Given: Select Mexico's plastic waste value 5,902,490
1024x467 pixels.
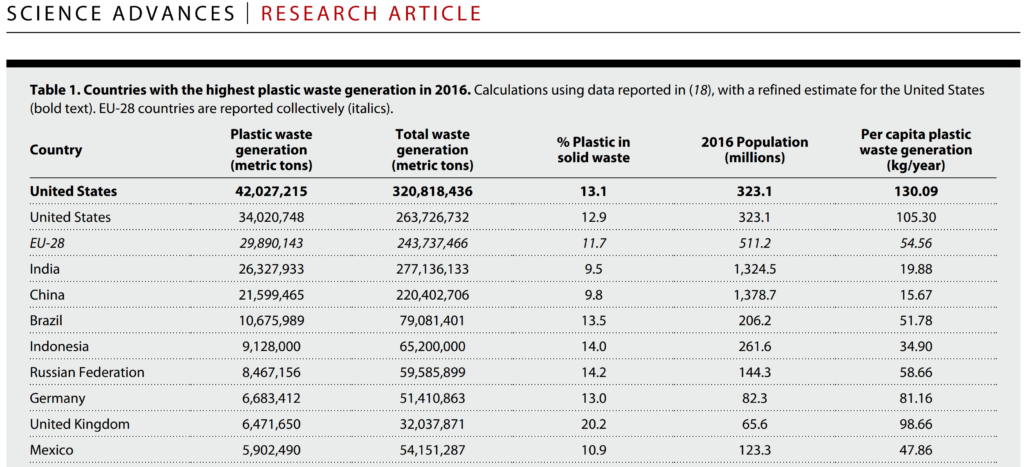Looking at the screenshot, I should [271, 450].
